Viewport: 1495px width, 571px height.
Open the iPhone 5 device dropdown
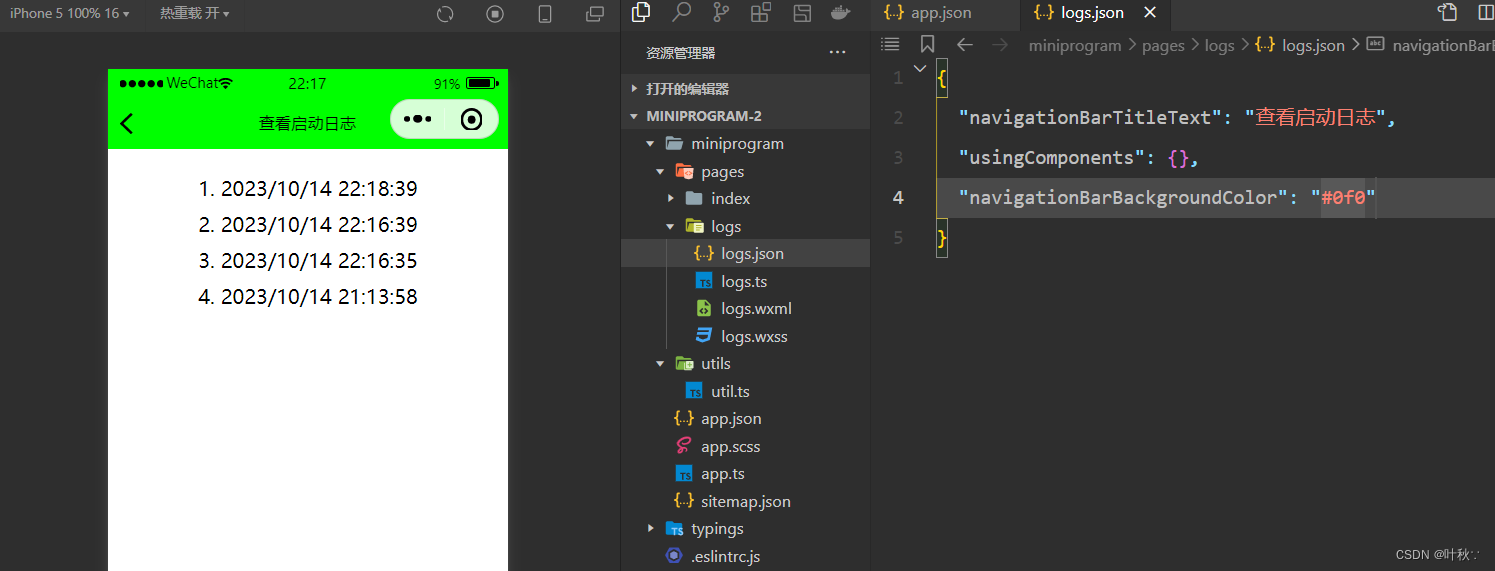(69, 14)
